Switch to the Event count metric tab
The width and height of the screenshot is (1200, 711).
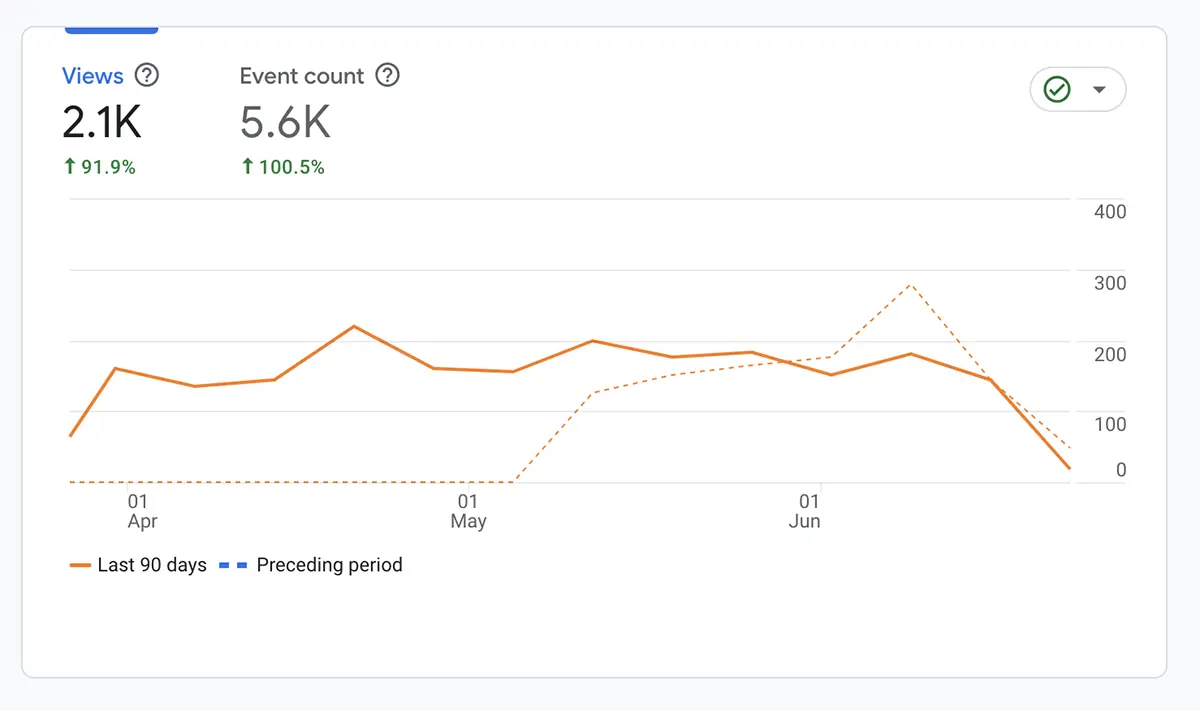pos(302,76)
